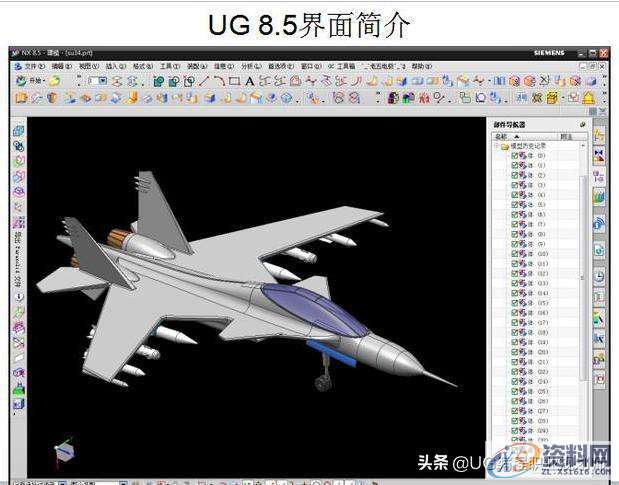Click the top cube icon in left vertical toolbar

point(19,131)
